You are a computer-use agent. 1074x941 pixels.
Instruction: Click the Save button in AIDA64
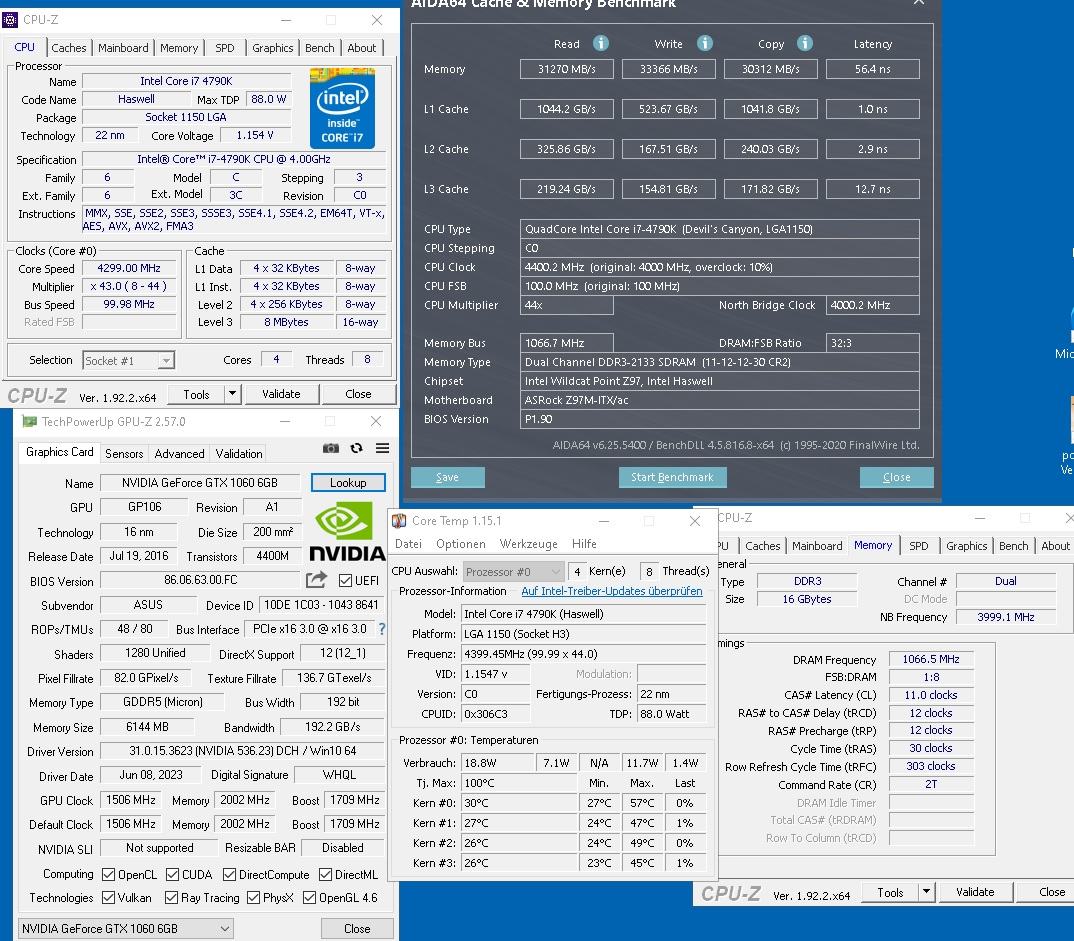pos(447,477)
